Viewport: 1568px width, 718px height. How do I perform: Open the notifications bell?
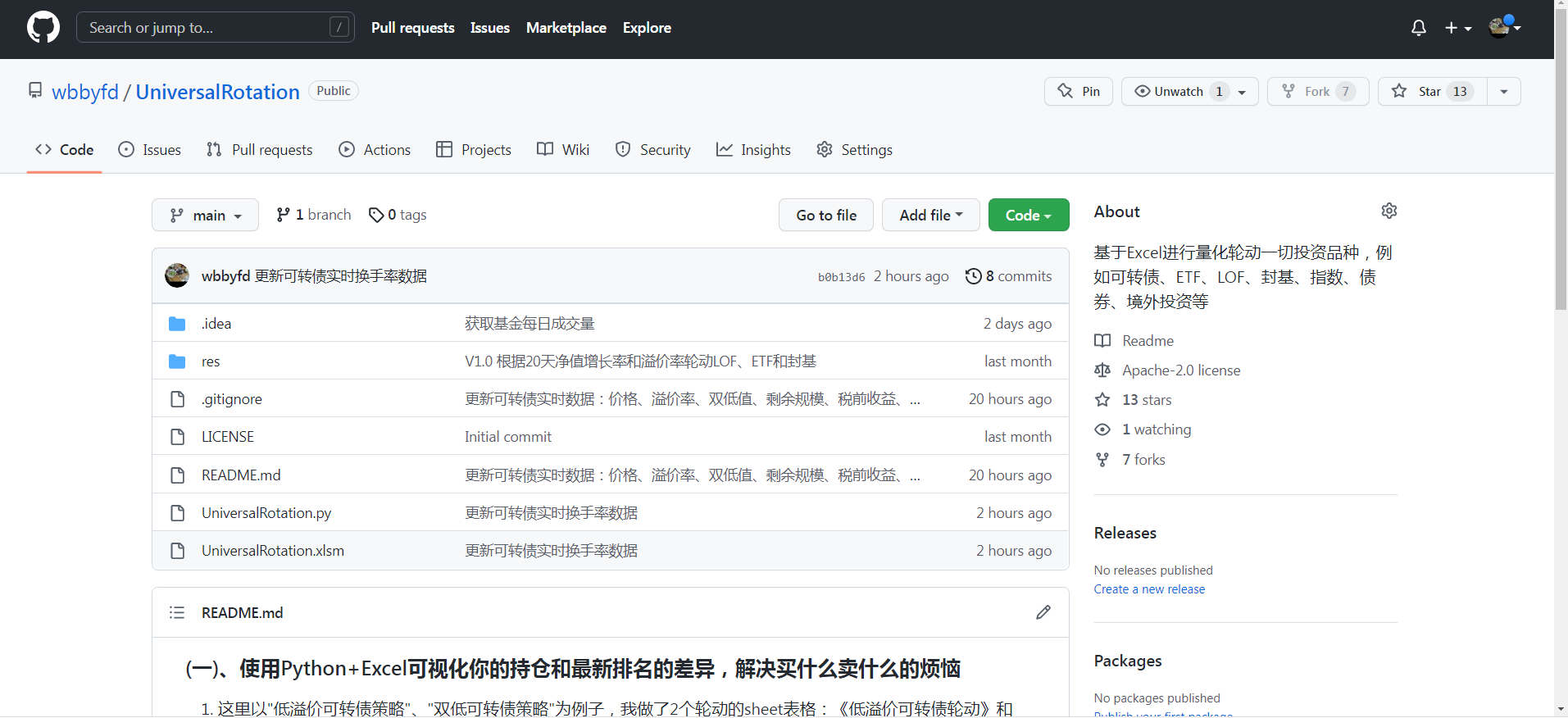[x=1418, y=28]
